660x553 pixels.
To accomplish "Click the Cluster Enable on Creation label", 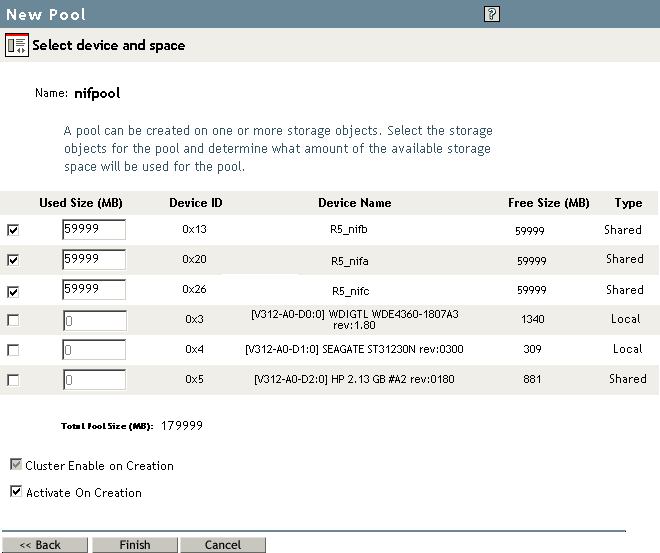I will point(99,466).
